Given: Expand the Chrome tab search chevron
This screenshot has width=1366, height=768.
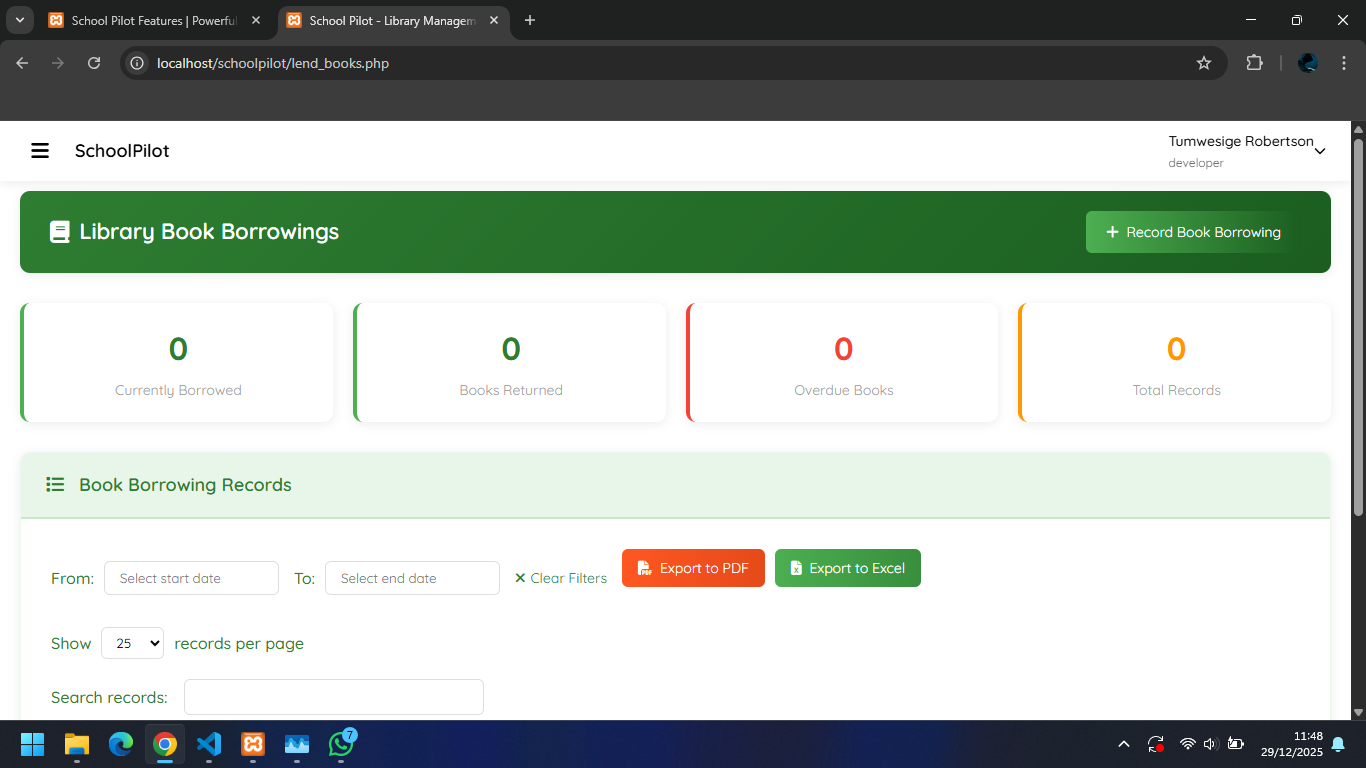Looking at the screenshot, I should 19,20.
